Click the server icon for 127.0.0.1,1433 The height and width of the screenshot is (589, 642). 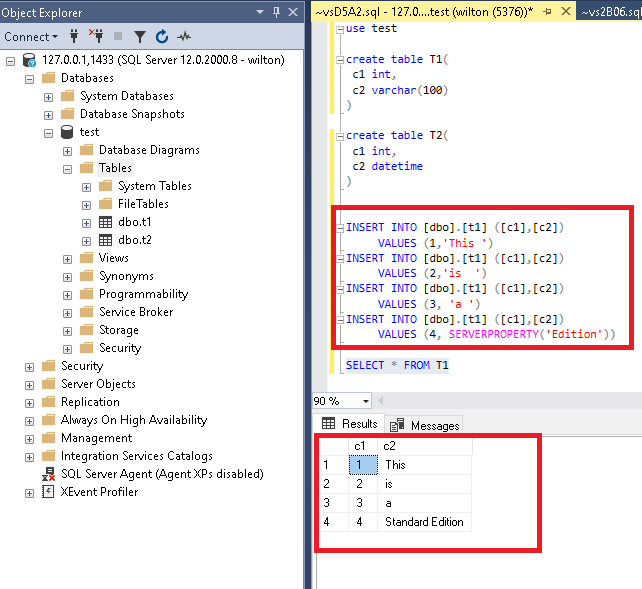[x=29, y=60]
